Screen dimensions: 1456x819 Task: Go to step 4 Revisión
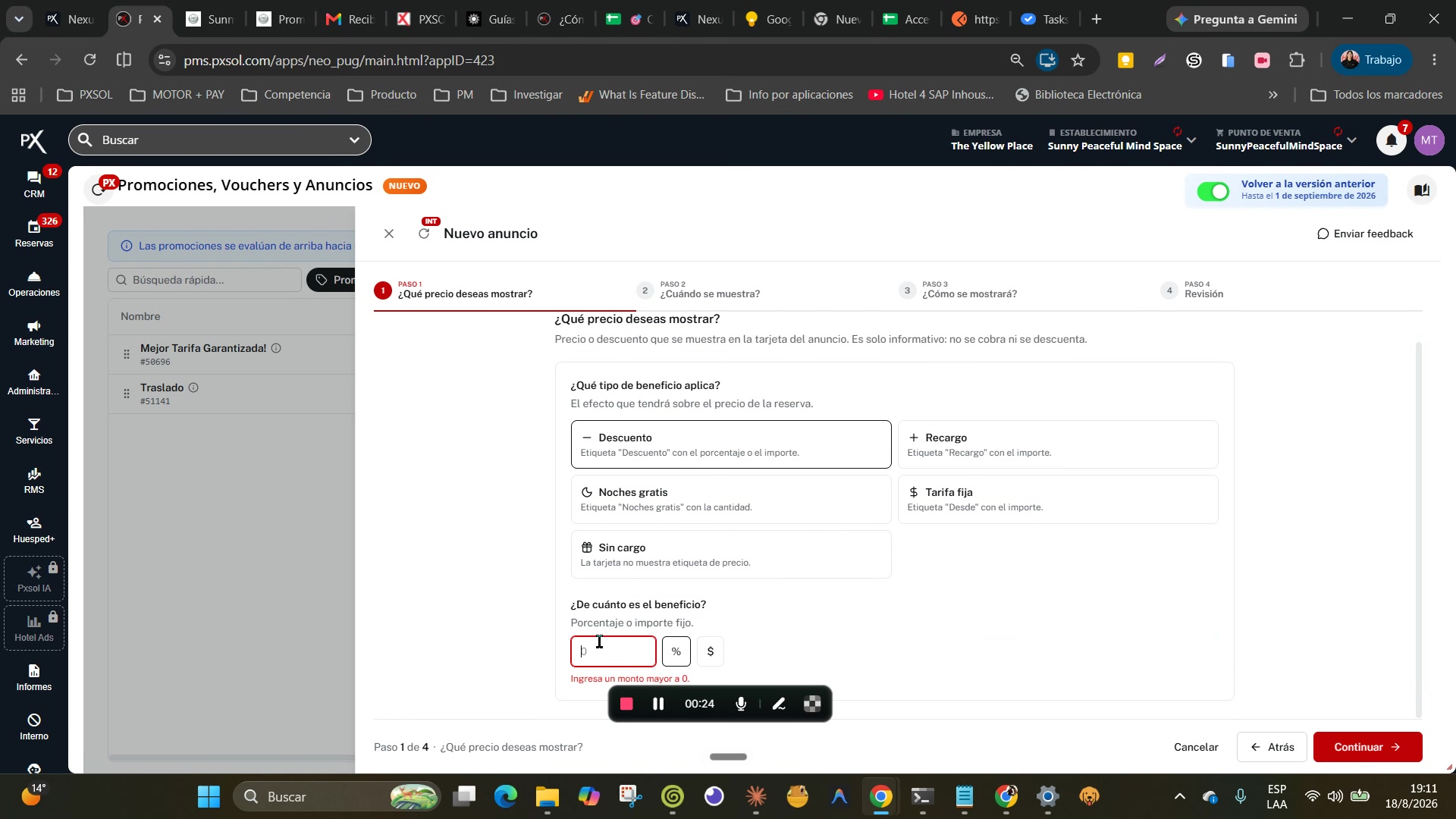pos(1192,290)
